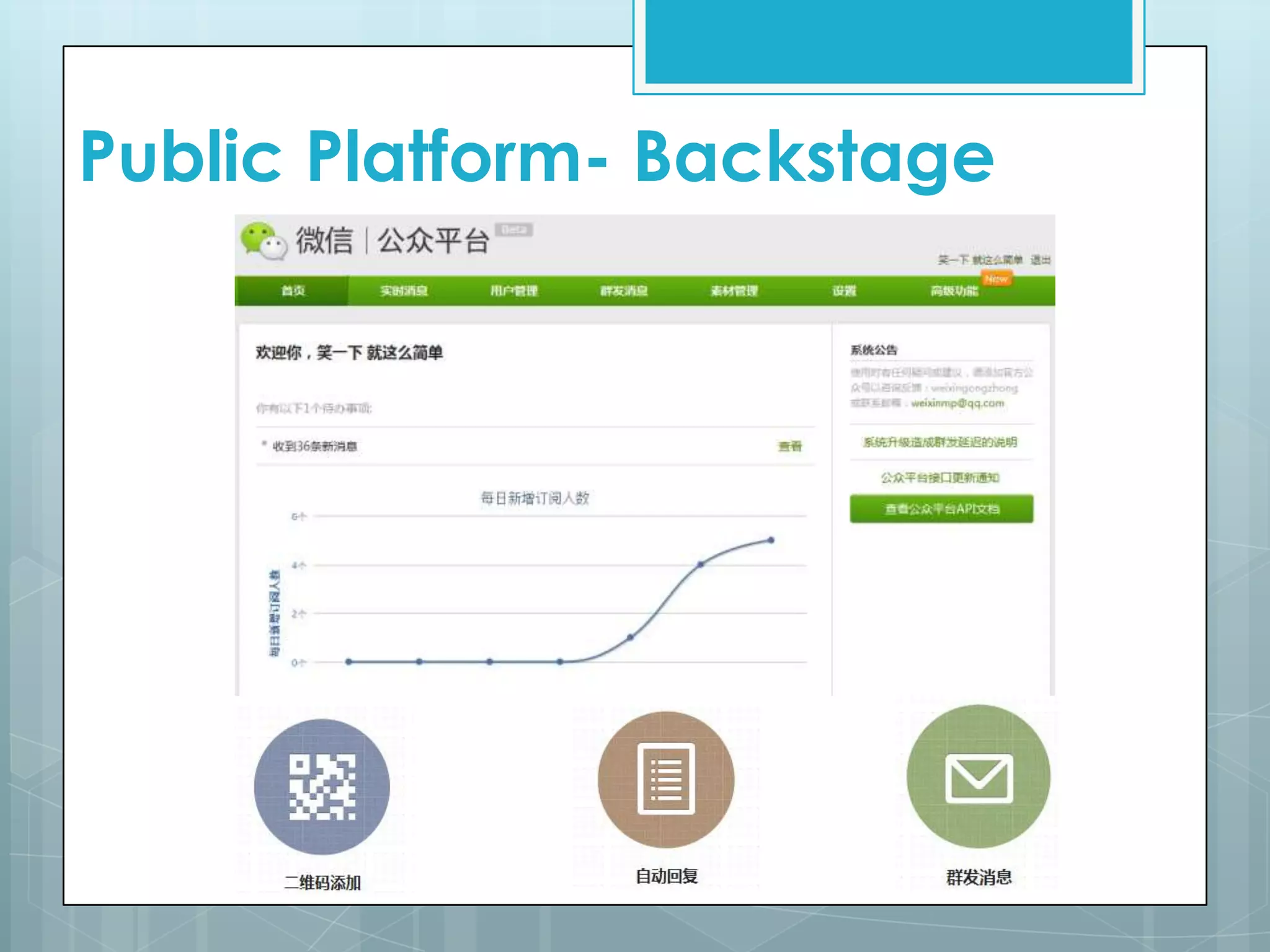Click the chart data point at 4个
This screenshot has width=1270, height=952.
click(700, 564)
